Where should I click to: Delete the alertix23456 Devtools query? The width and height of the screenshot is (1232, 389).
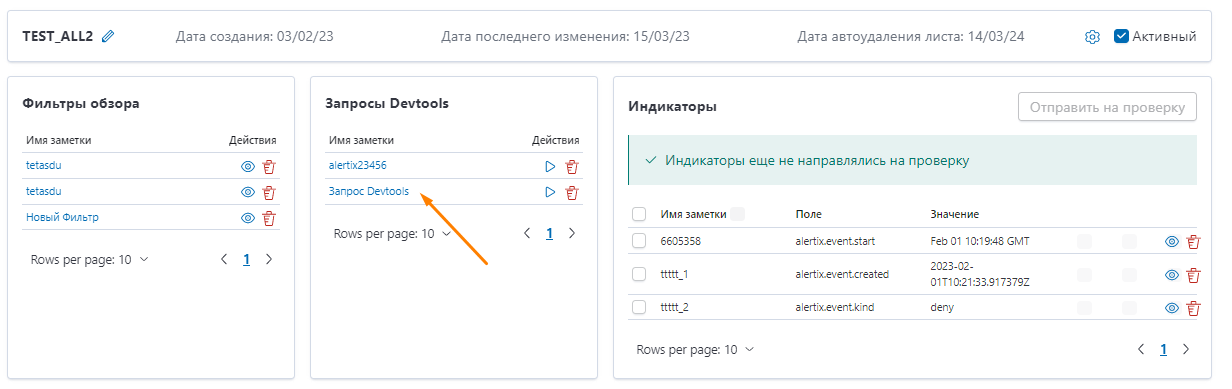pos(572,166)
